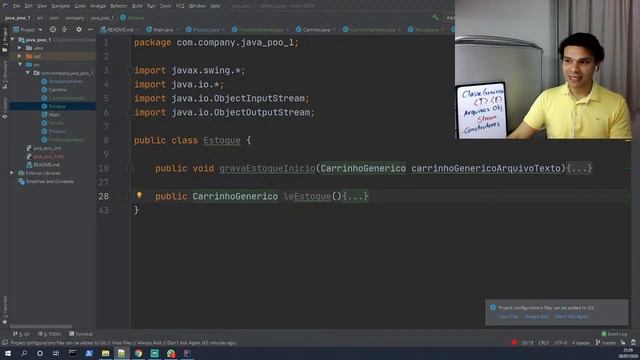Click View Files link in notification
The height and width of the screenshot is (360, 640).
pyautogui.click(x=508, y=316)
